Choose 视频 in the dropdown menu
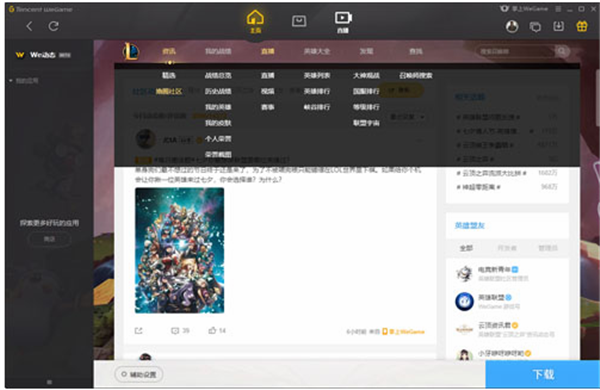600x390 pixels. [267, 91]
